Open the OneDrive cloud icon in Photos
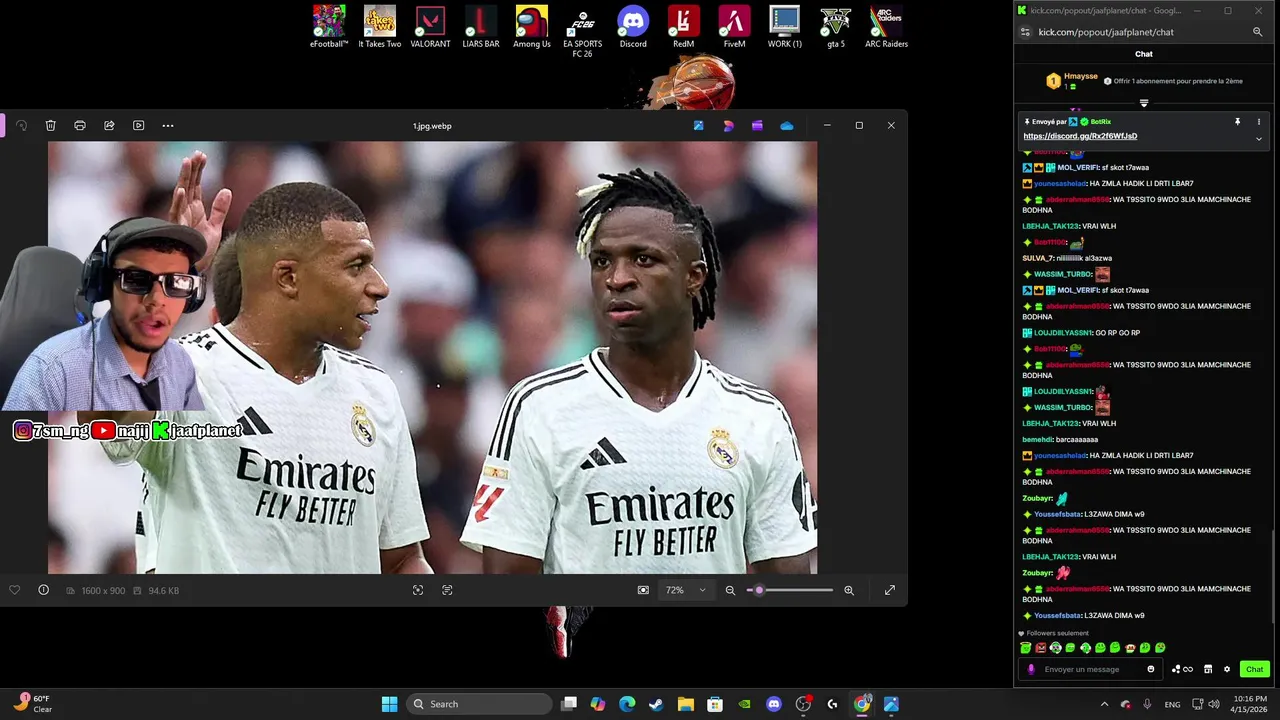The image size is (1280, 720). click(787, 126)
